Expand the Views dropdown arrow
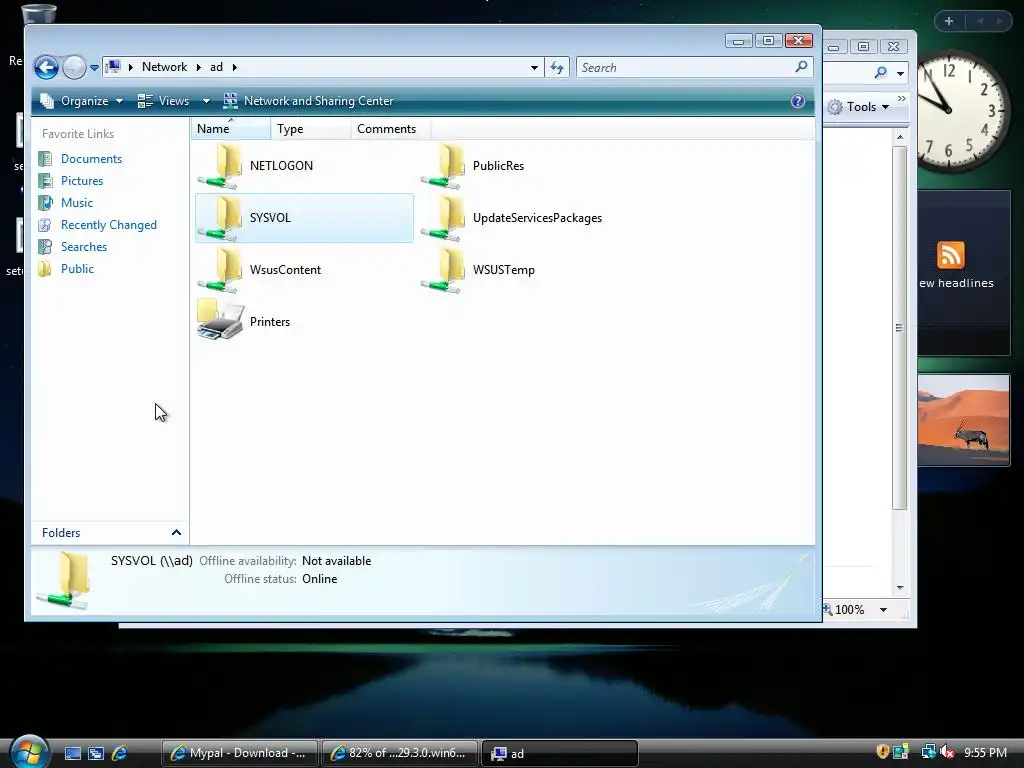1024x768 pixels. click(x=206, y=101)
